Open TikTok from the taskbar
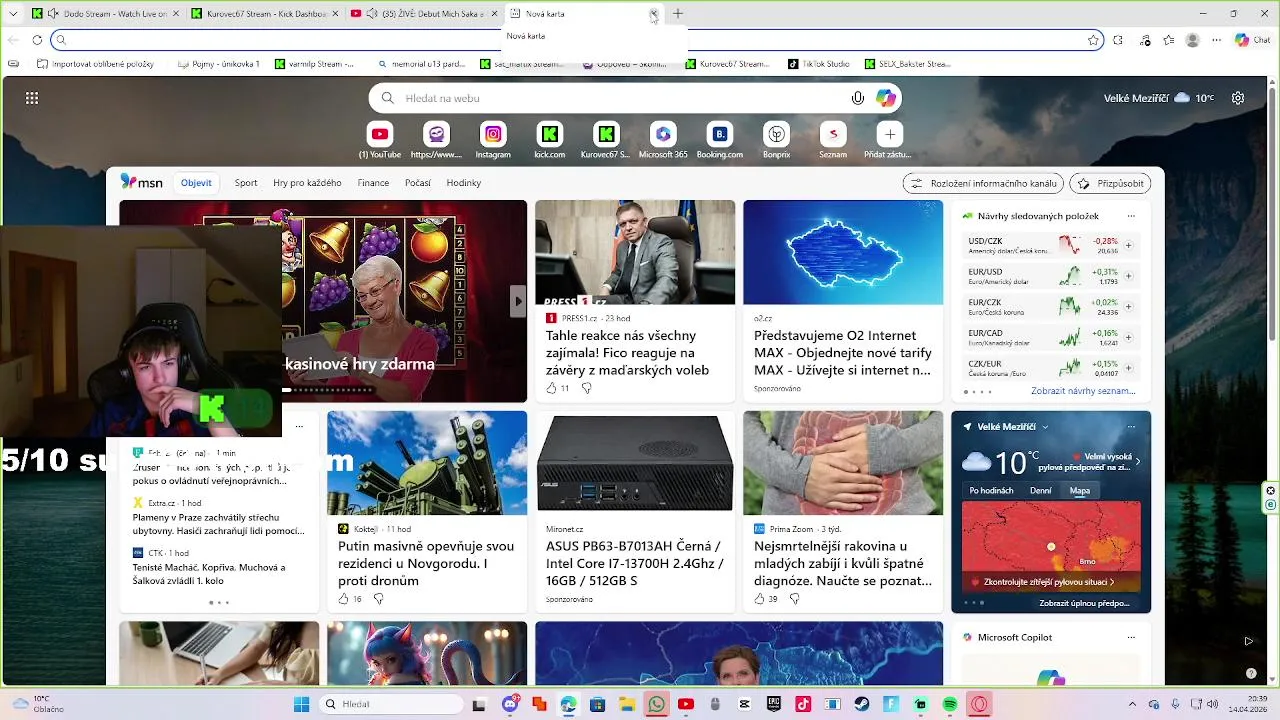Screen dimensions: 1280x720 [802, 704]
